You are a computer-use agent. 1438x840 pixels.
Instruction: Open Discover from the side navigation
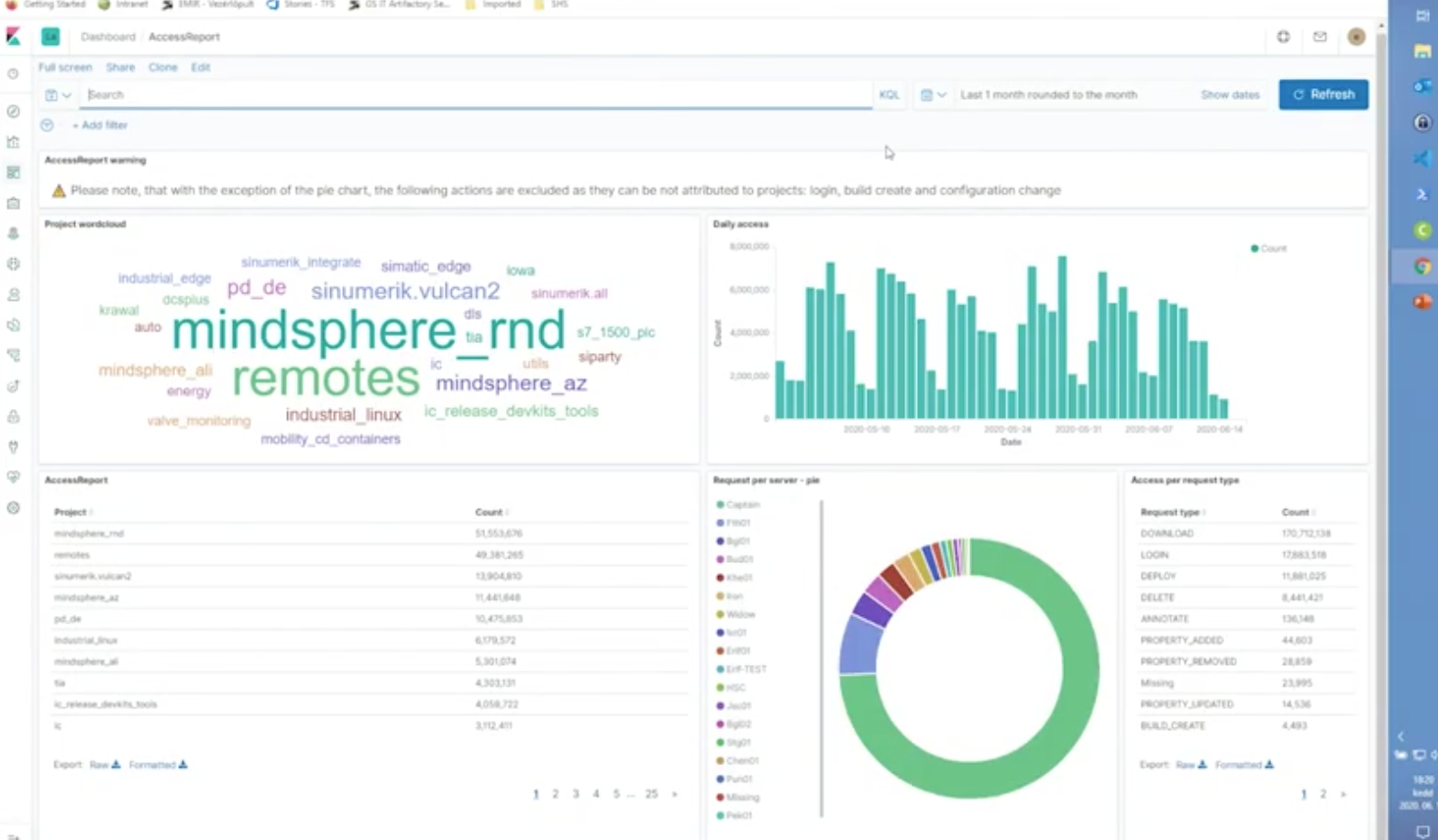13,111
